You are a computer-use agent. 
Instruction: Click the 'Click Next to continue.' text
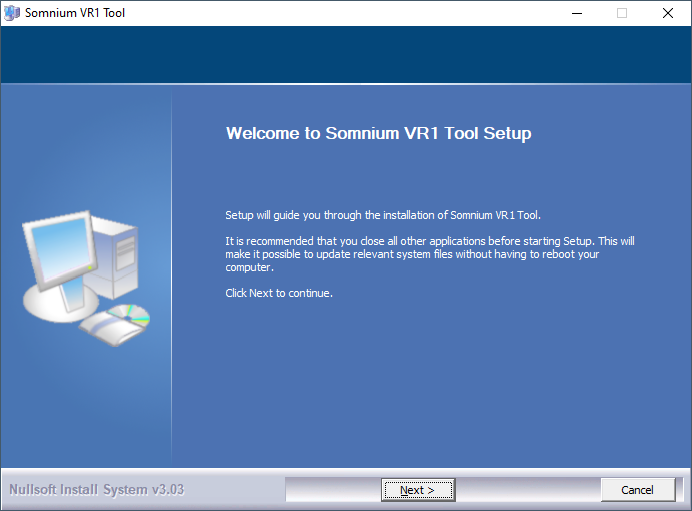point(279,293)
